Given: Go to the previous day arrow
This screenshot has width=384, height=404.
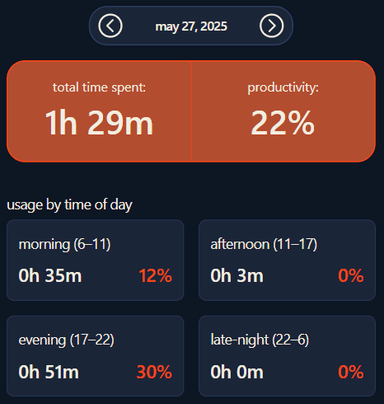Looking at the screenshot, I should pyautogui.click(x=110, y=26).
